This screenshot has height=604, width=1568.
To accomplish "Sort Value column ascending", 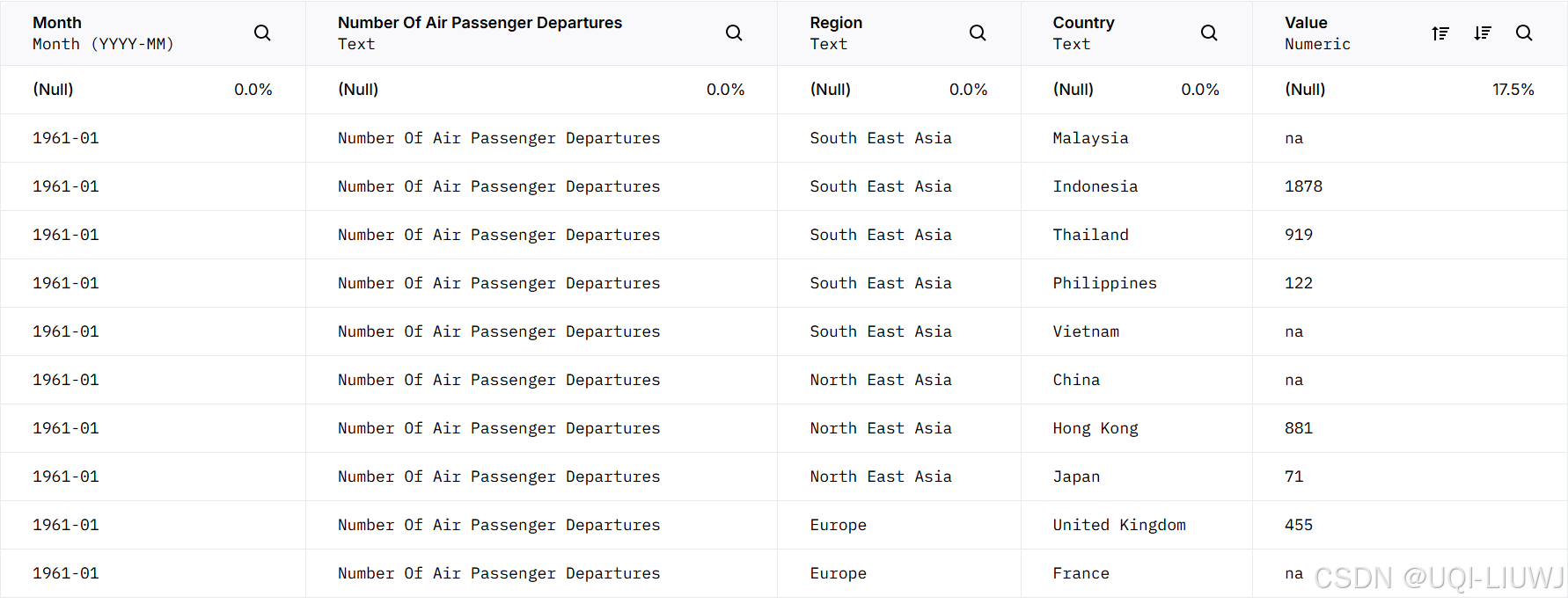I will click(x=1440, y=33).
